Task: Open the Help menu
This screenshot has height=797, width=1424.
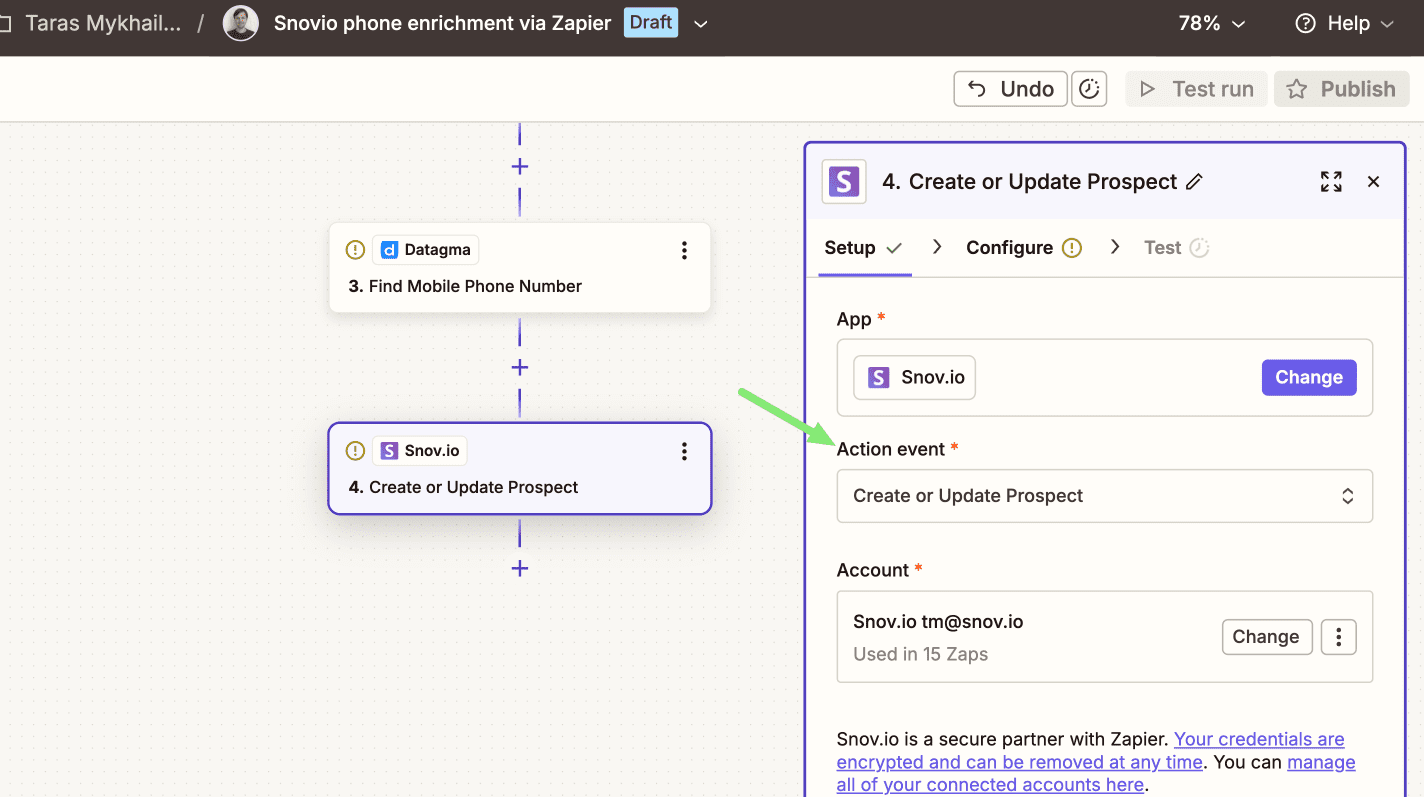Action: click(x=1344, y=24)
